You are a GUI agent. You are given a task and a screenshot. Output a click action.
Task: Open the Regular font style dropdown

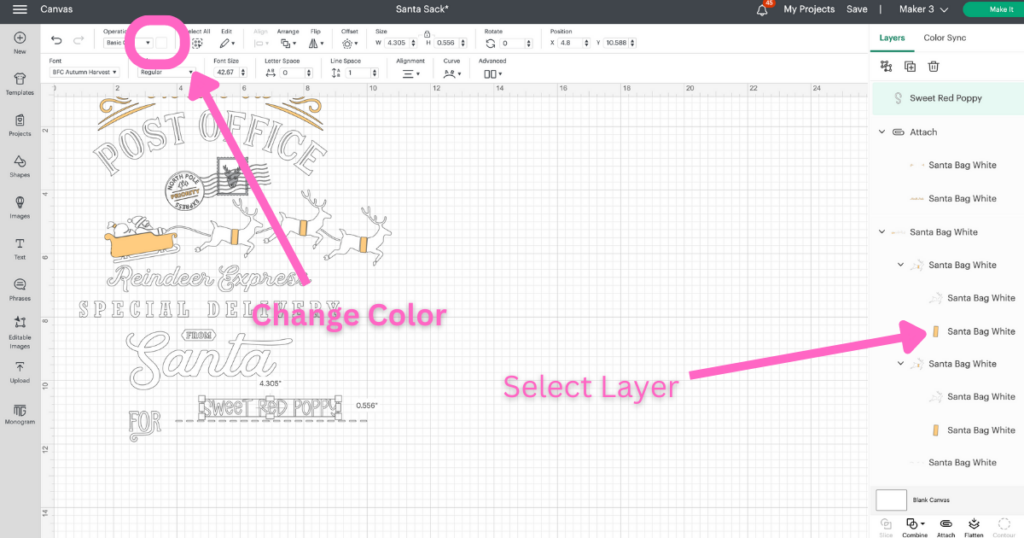[x=167, y=72]
